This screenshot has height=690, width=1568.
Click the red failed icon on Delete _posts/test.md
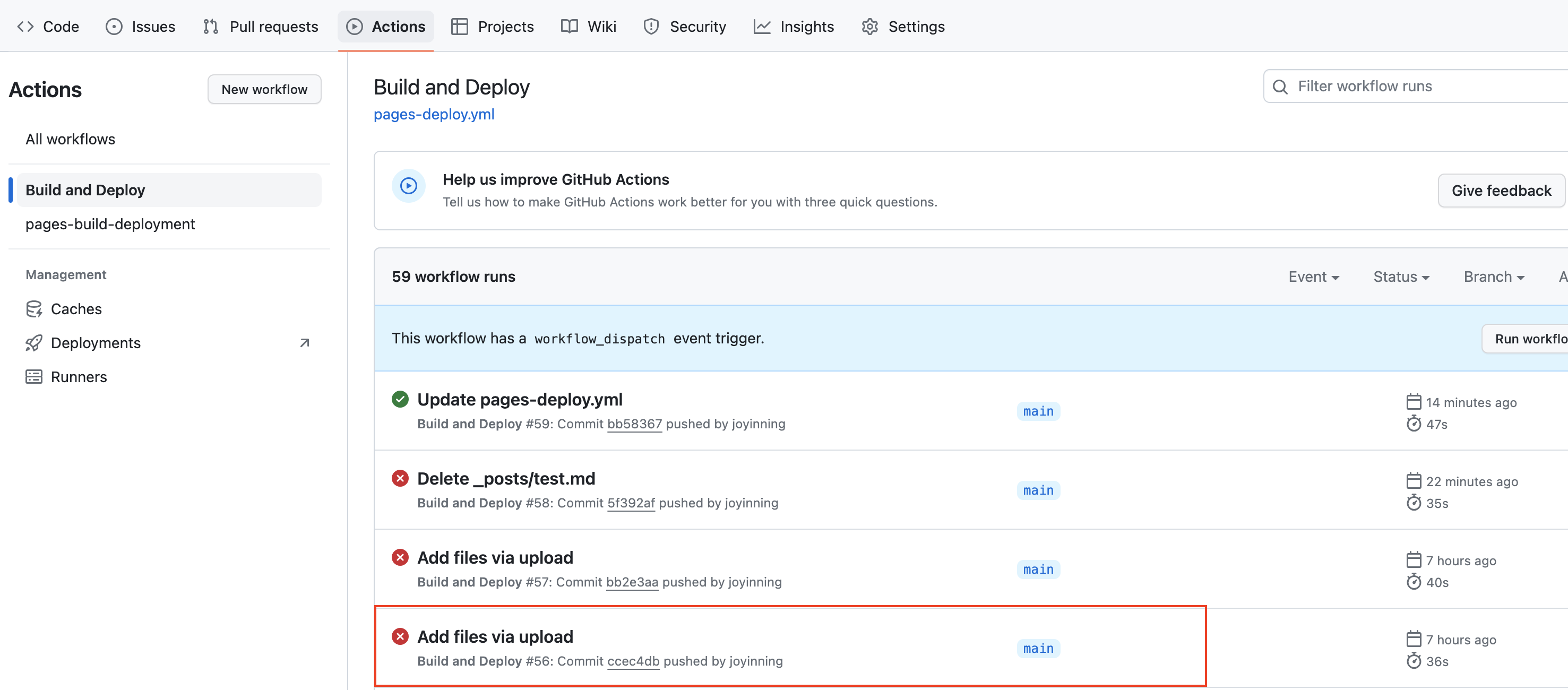tap(400, 478)
